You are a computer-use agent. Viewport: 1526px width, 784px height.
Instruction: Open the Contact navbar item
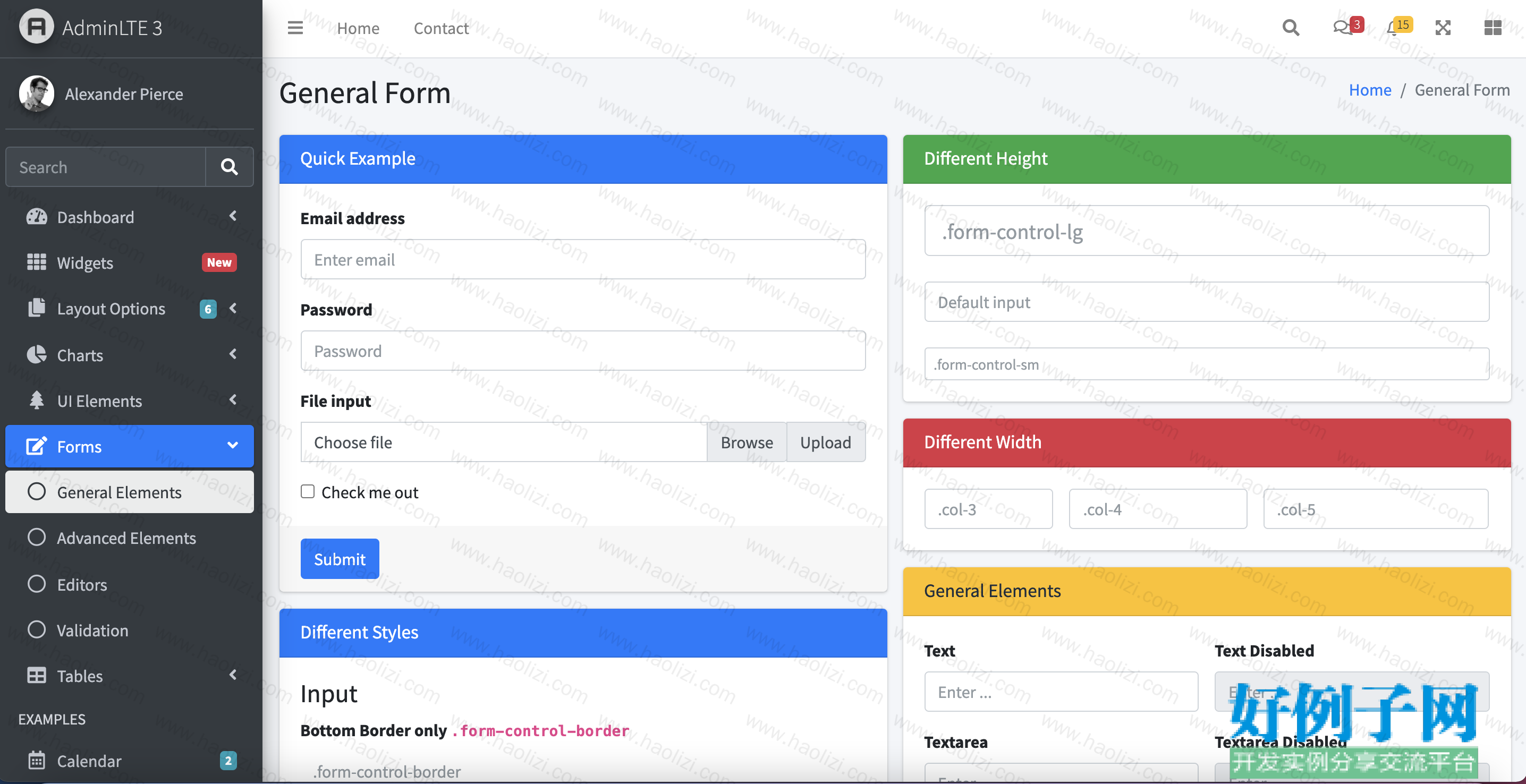click(442, 28)
